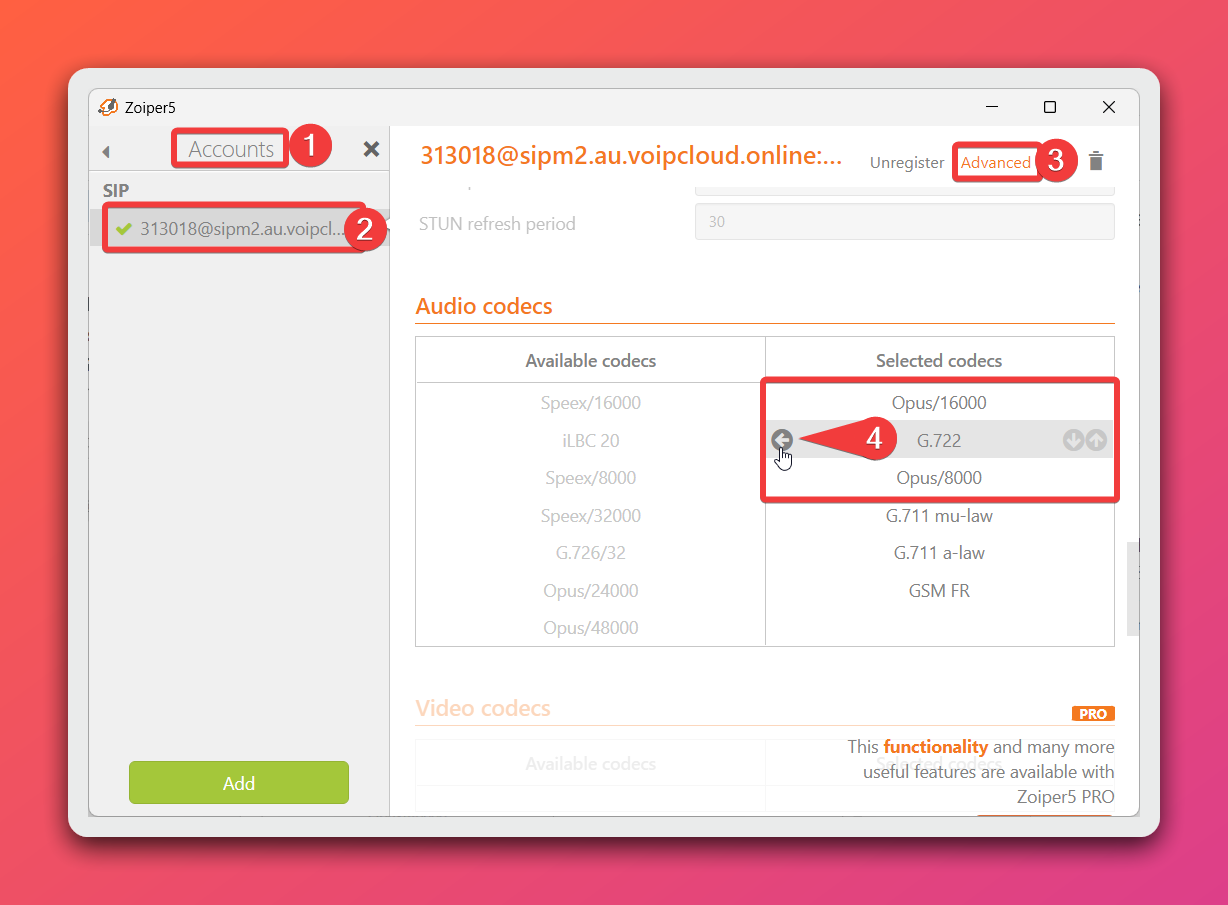This screenshot has height=905, width=1228.
Task: Select Speex/32000 in available codecs
Action: pos(591,516)
